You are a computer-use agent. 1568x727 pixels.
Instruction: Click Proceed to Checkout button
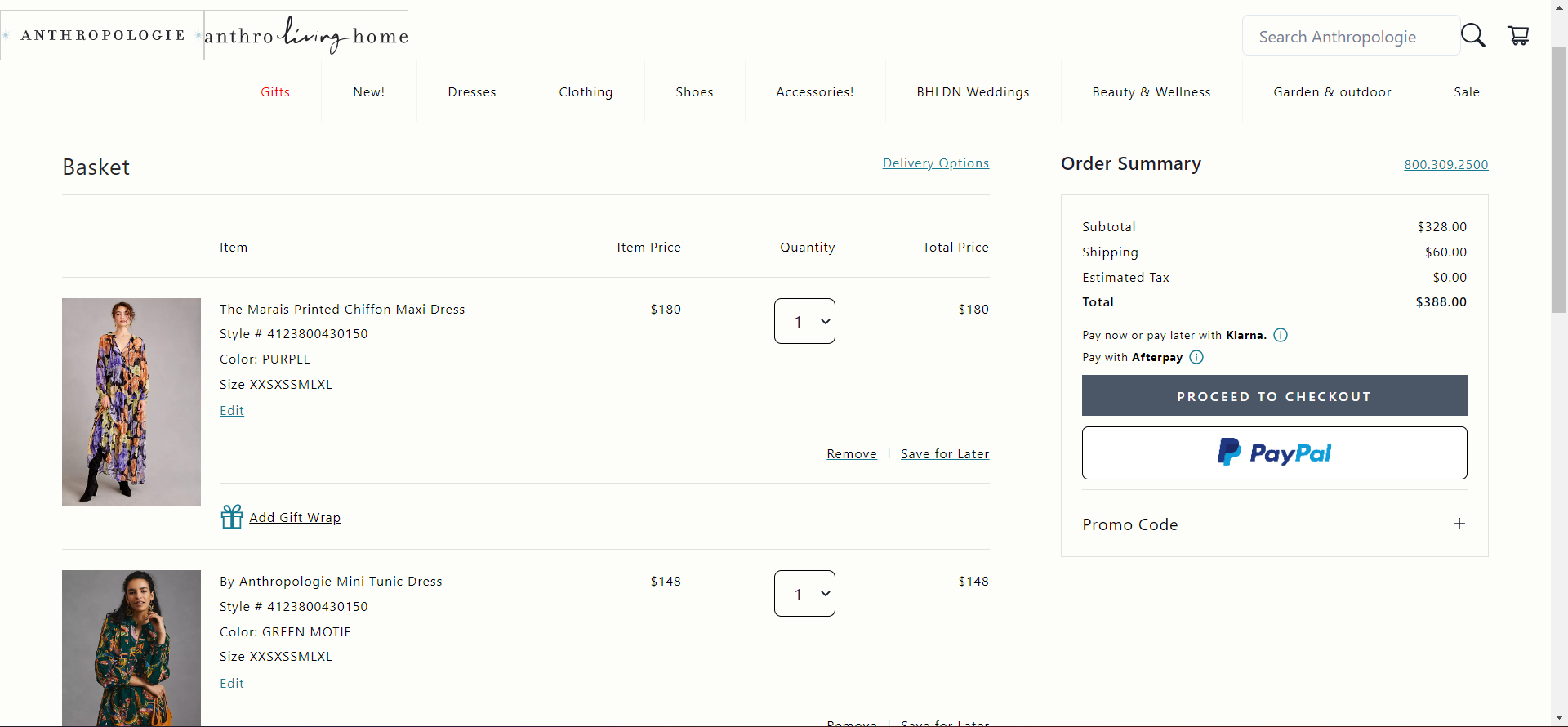coord(1274,395)
